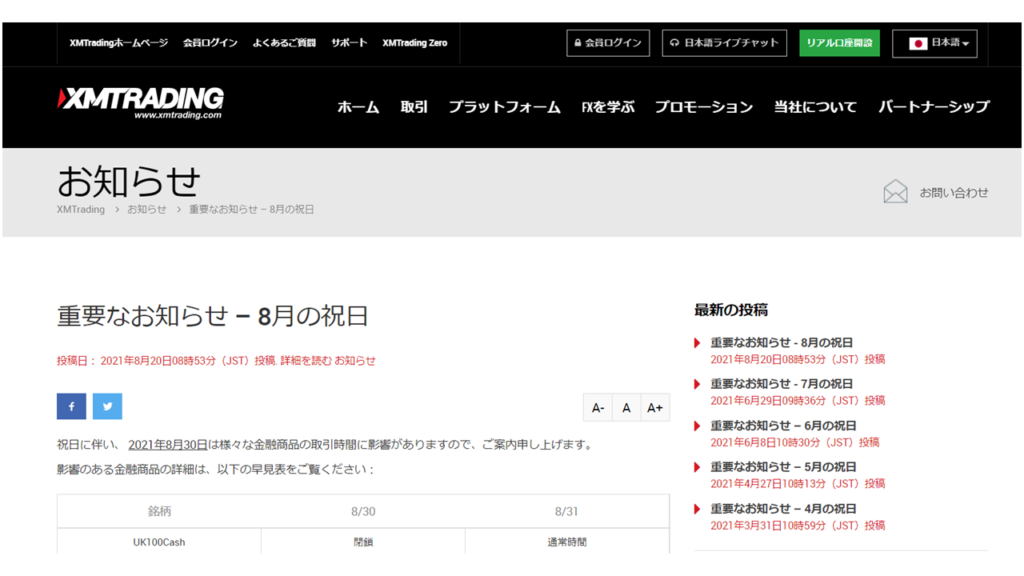The height and width of the screenshot is (576, 1024).
Task: Open the パートナーシップ main menu item
Action: 934,107
